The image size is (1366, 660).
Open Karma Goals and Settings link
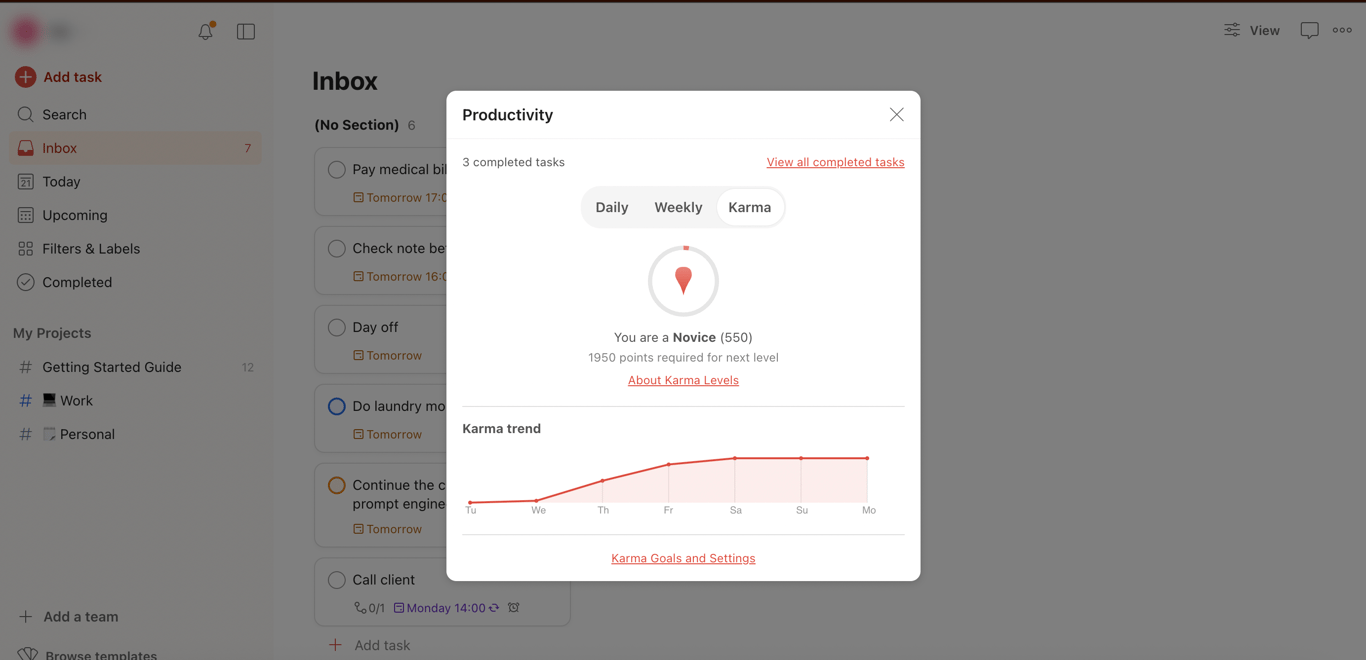[683, 558]
